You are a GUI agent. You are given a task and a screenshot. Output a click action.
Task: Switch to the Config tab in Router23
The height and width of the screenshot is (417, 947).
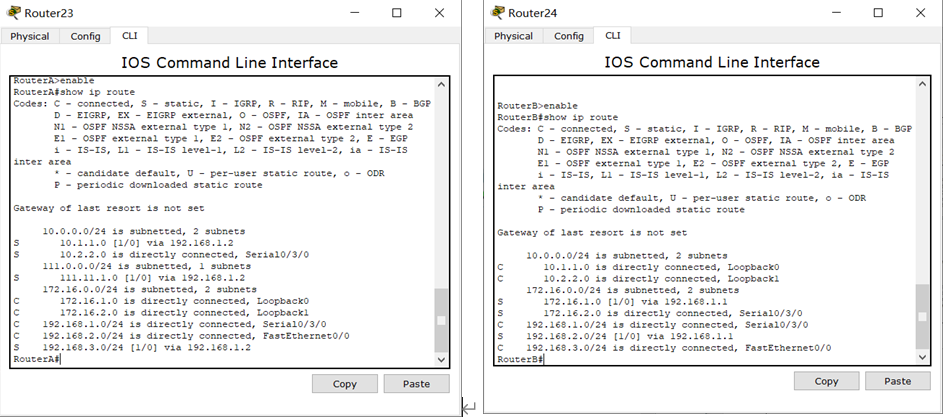pos(85,36)
